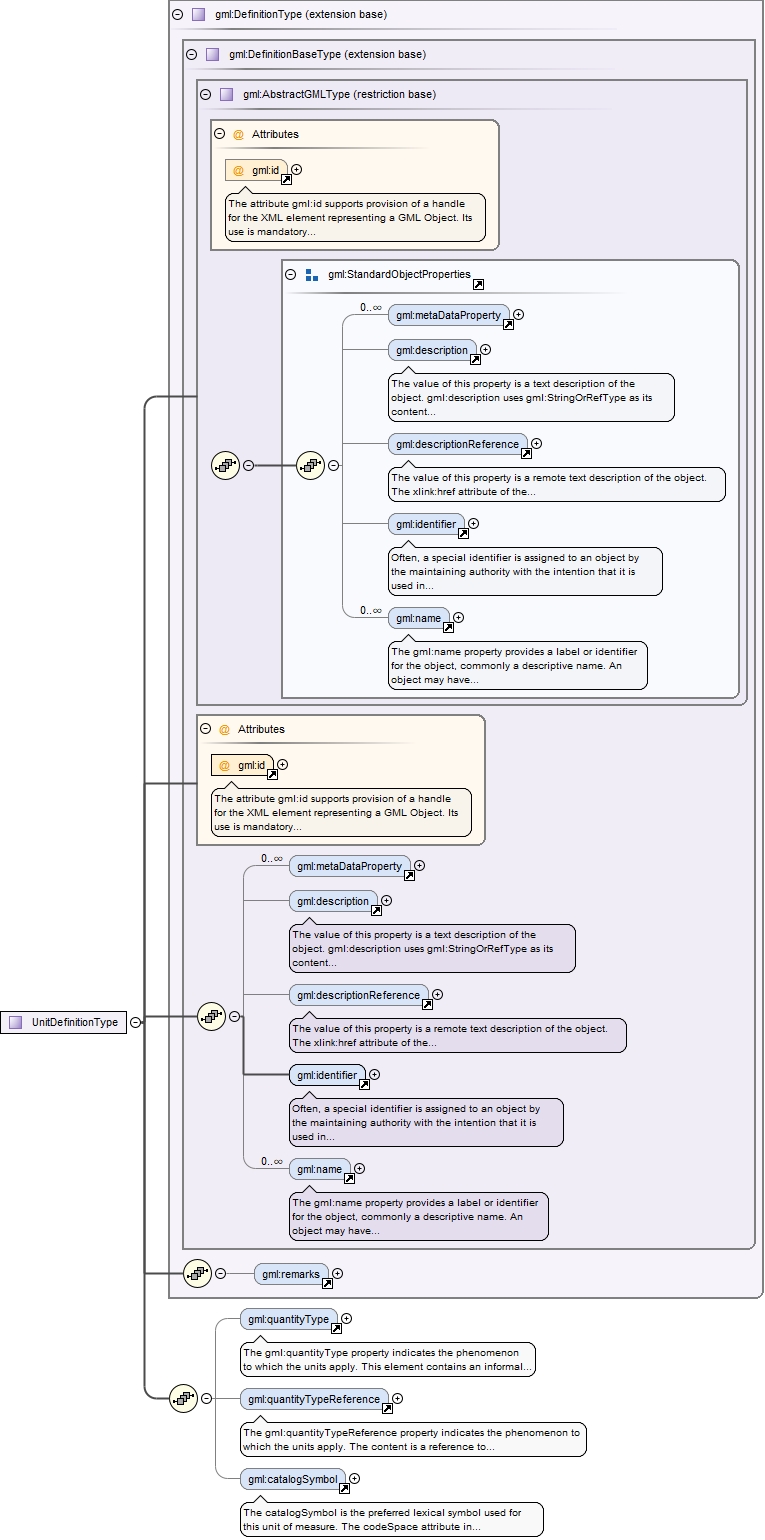This screenshot has height=1540, width=765.
Task: Expand the gml:catalogSymbol plus button
Action: 354,1478
